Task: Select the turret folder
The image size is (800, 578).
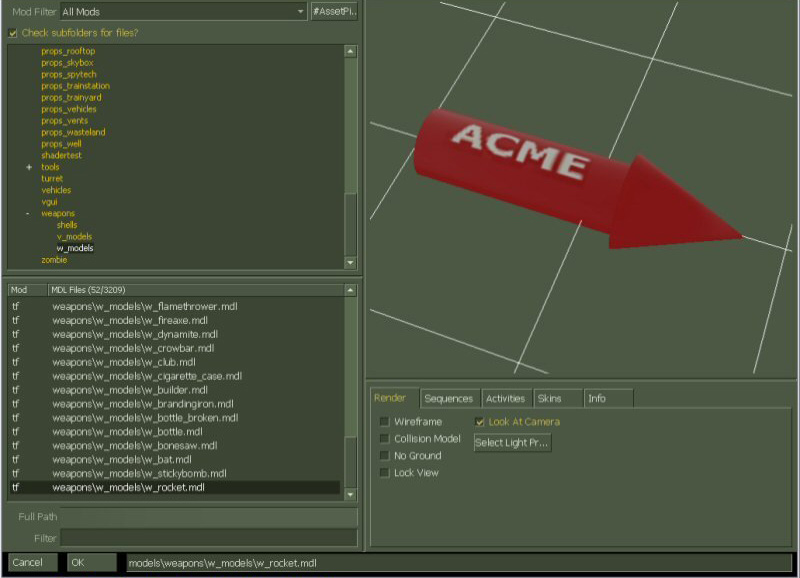Action: pos(52,179)
